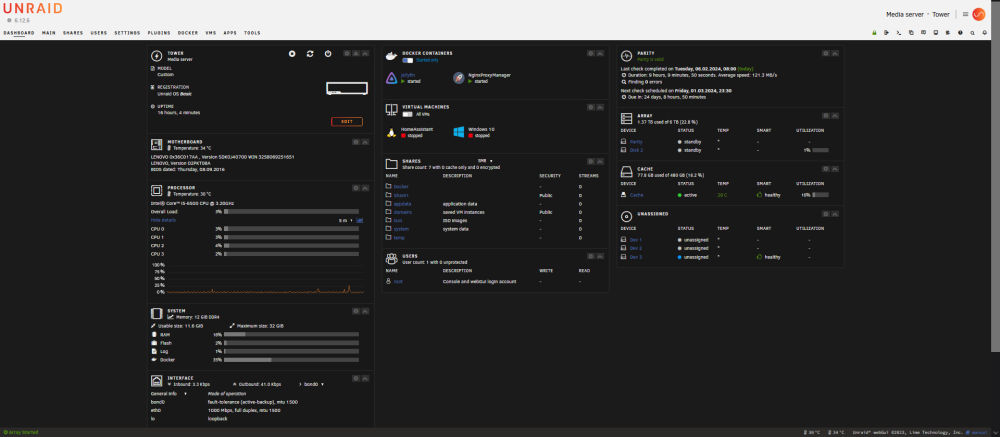Image resolution: width=1000 pixels, height=437 pixels.
Task: Open settings gear of Motherboard panel
Action: [356, 142]
